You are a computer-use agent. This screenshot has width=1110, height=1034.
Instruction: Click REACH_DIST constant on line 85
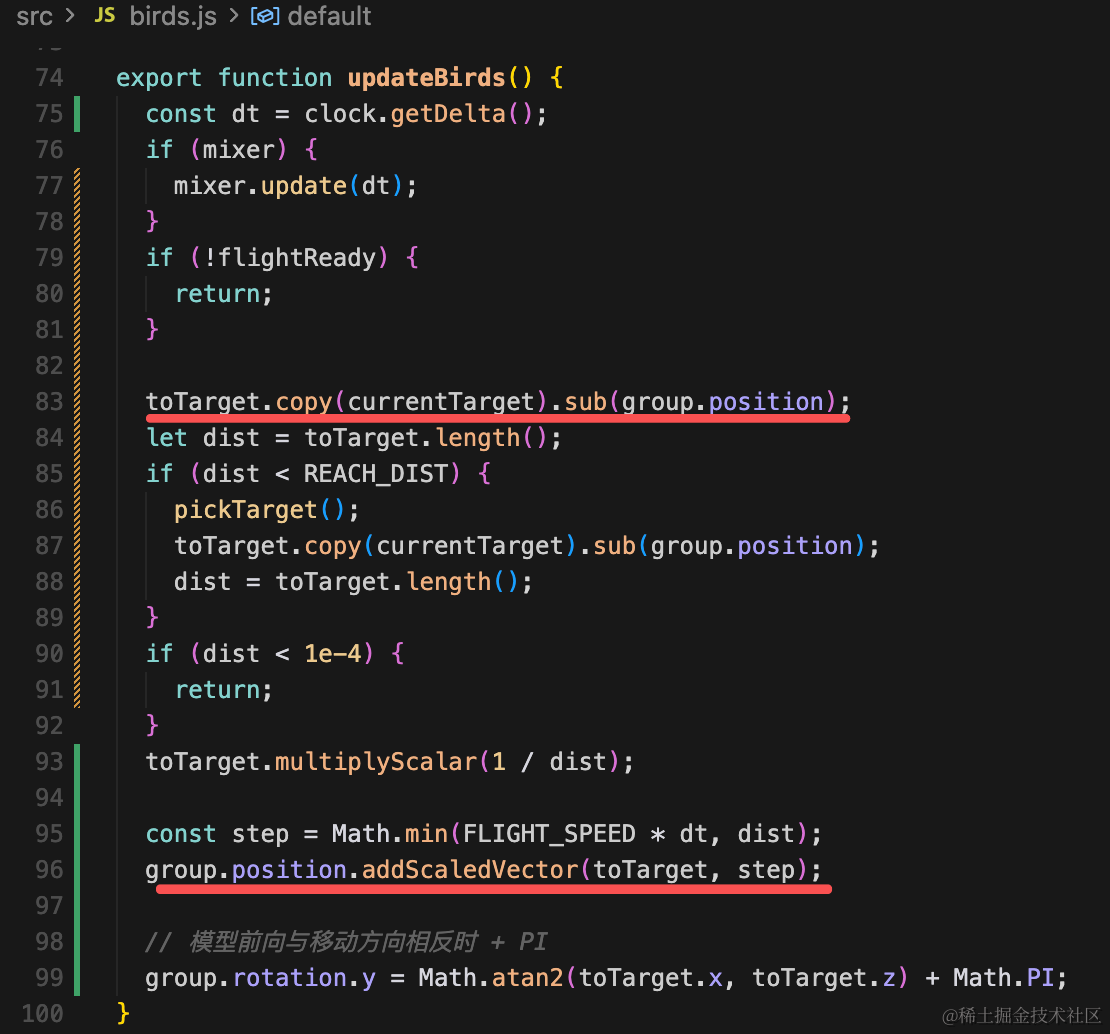[375, 474]
